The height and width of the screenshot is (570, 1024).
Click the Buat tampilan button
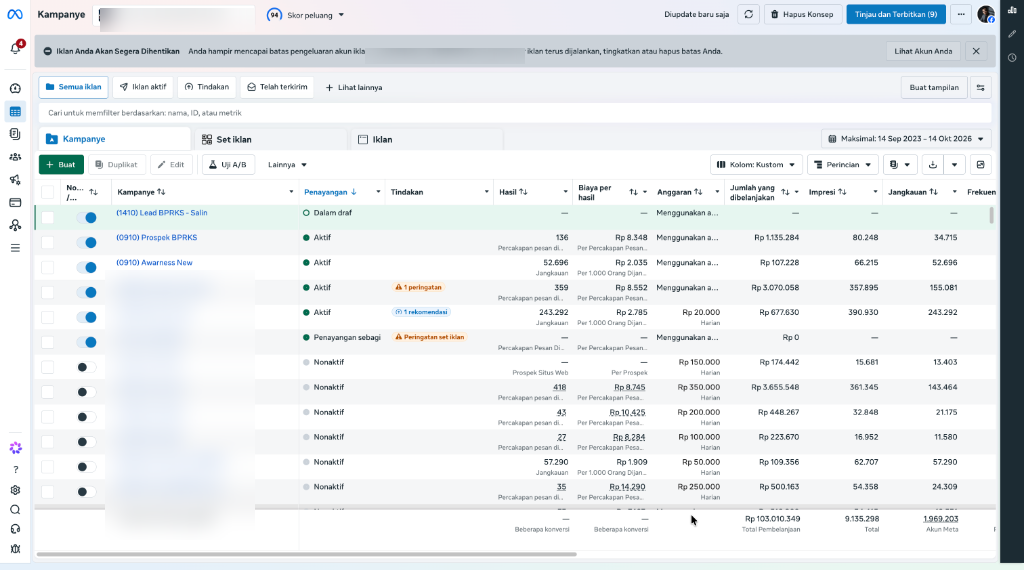[x=934, y=87]
